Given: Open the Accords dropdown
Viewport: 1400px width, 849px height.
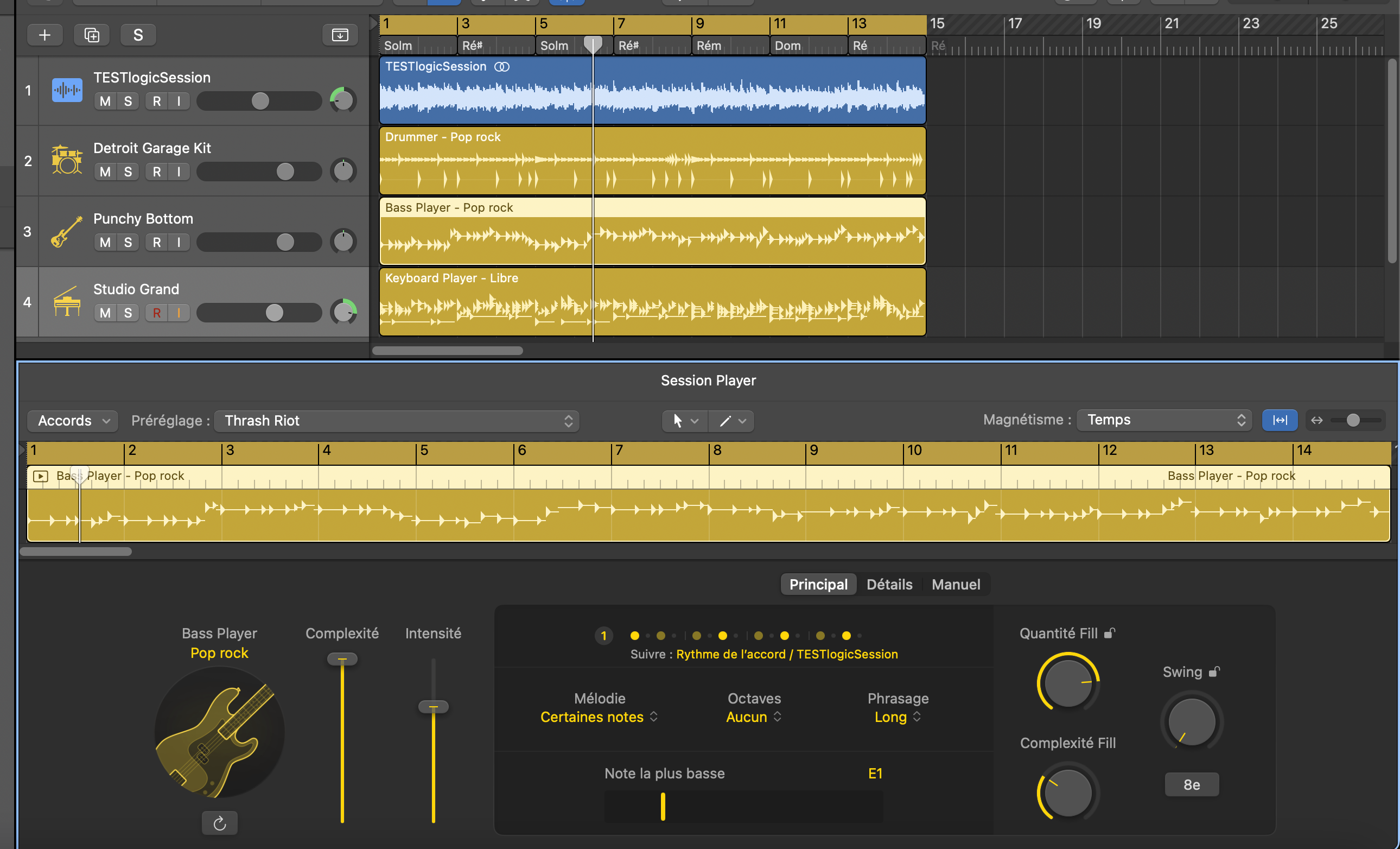Looking at the screenshot, I should (x=72, y=421).
